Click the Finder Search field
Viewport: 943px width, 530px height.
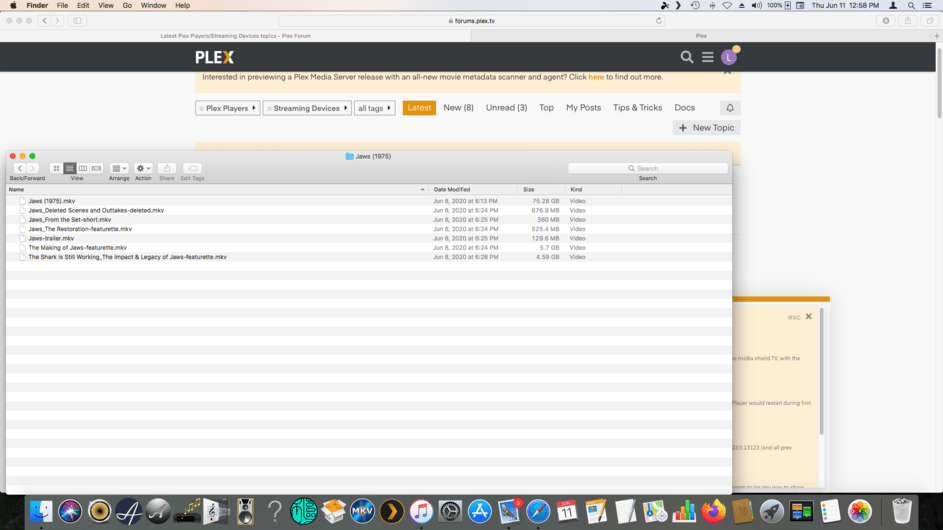pyautogui.click(x=648, y=168)
